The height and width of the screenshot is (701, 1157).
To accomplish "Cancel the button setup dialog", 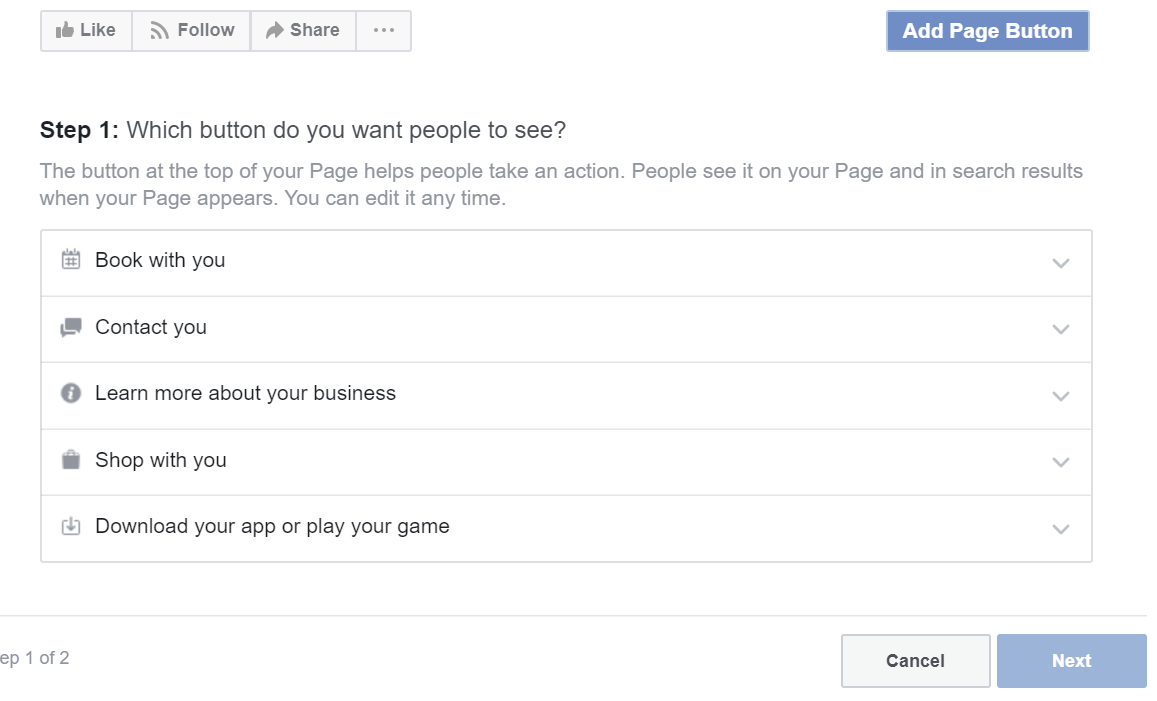I will [x=916, y=660].
